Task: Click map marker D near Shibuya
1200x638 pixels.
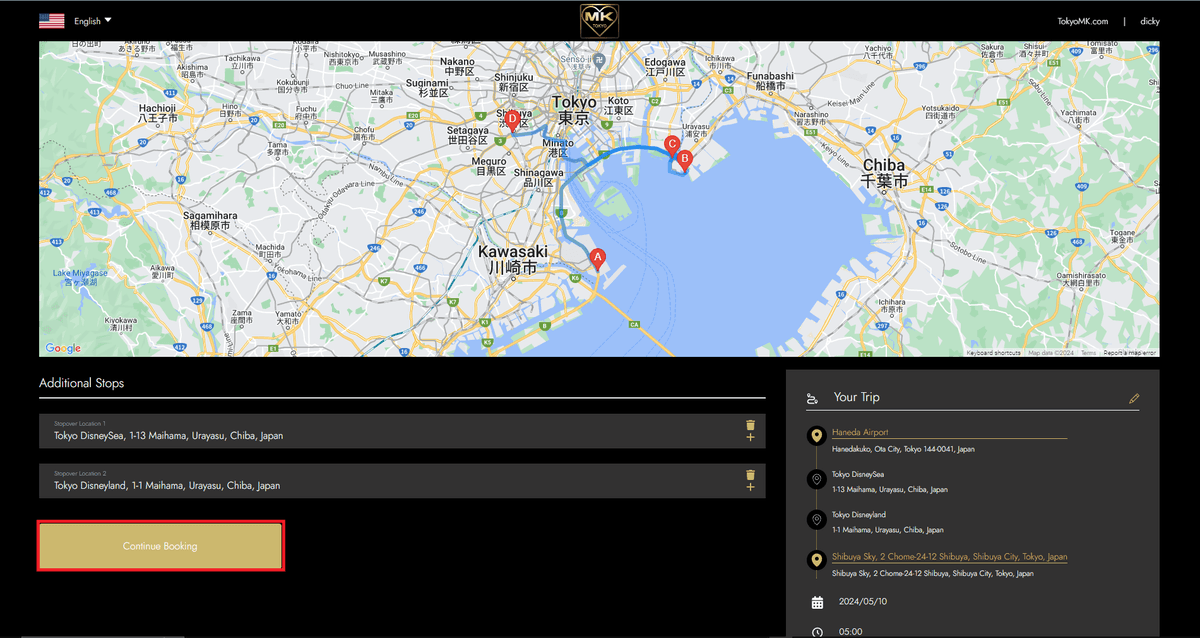Action: (x=512, y=120)
